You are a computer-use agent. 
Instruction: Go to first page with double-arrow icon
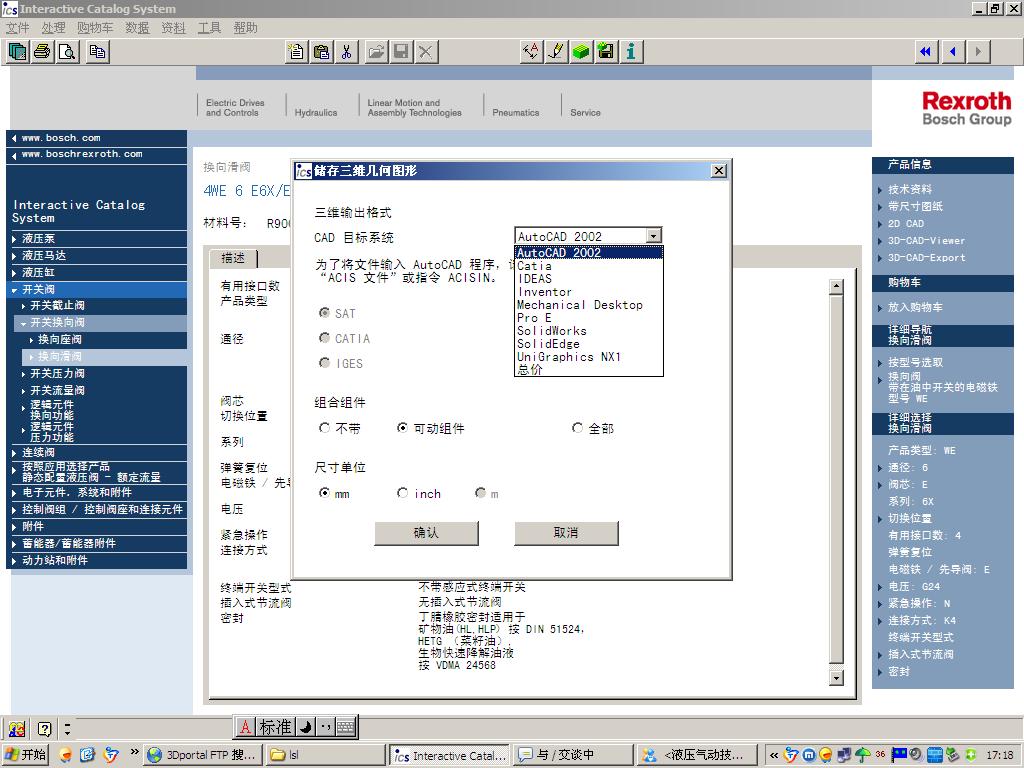925,52
